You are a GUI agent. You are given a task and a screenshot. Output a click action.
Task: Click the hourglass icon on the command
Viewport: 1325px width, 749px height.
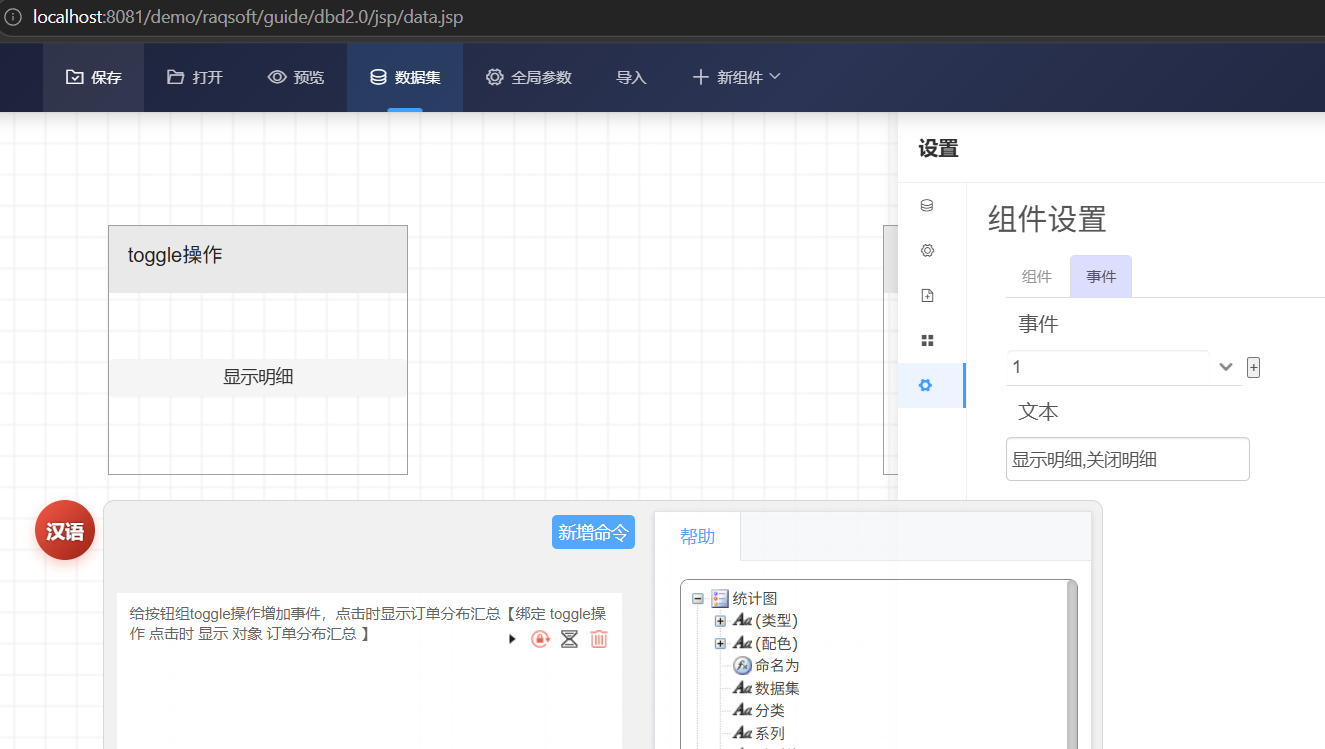pyautogui.click(x=569, y=639)
